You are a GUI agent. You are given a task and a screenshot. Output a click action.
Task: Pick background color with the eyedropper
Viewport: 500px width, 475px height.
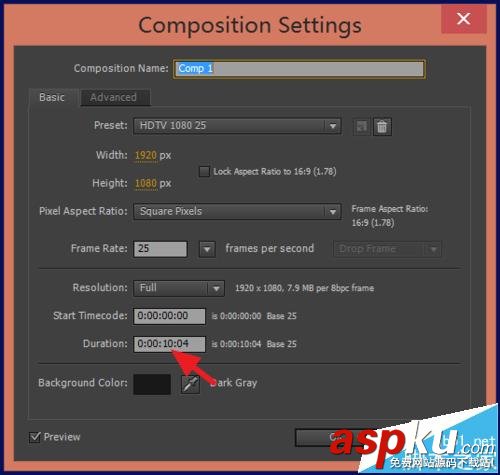point(190,384)
